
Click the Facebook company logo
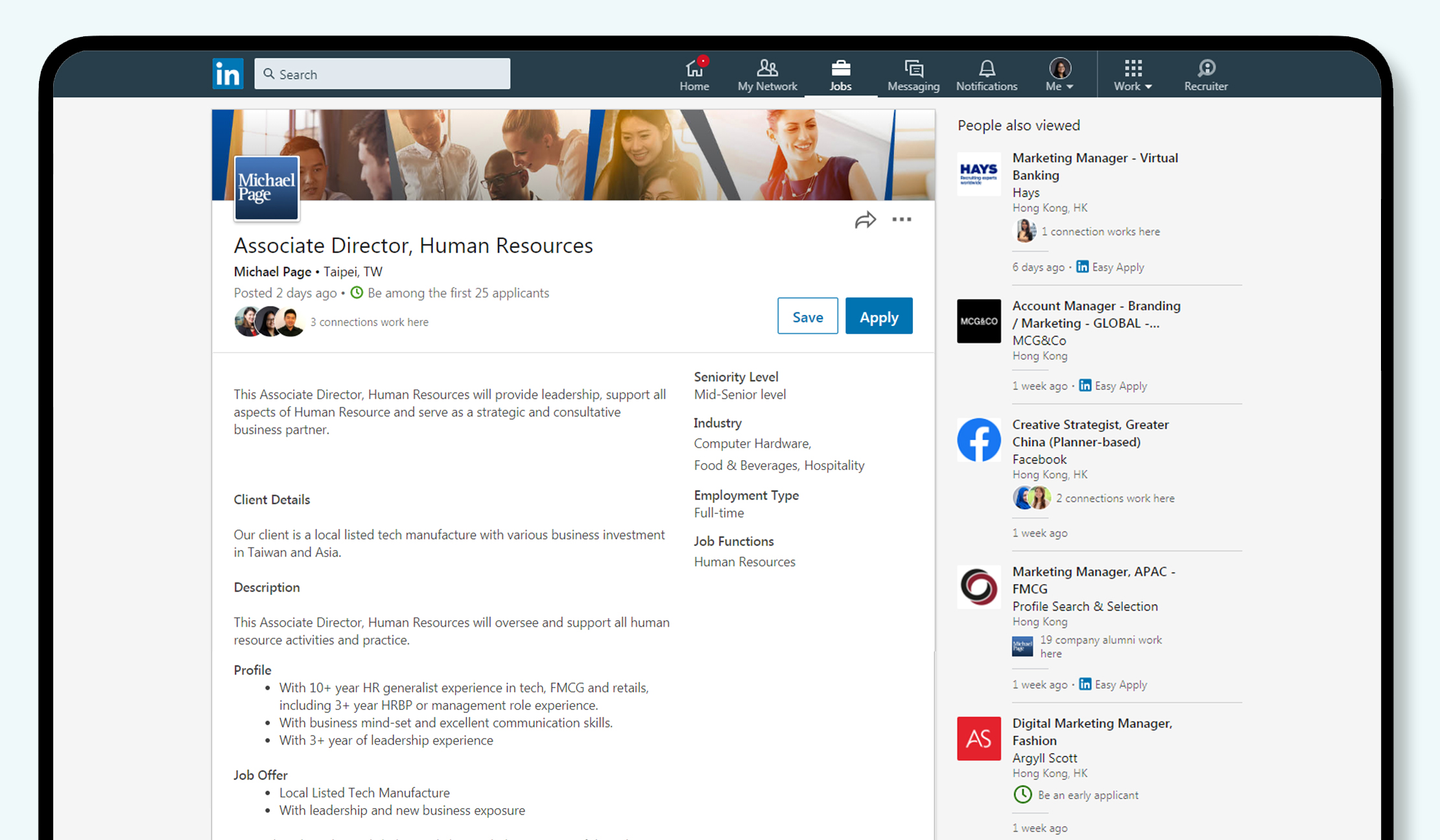tap(979, 440)
